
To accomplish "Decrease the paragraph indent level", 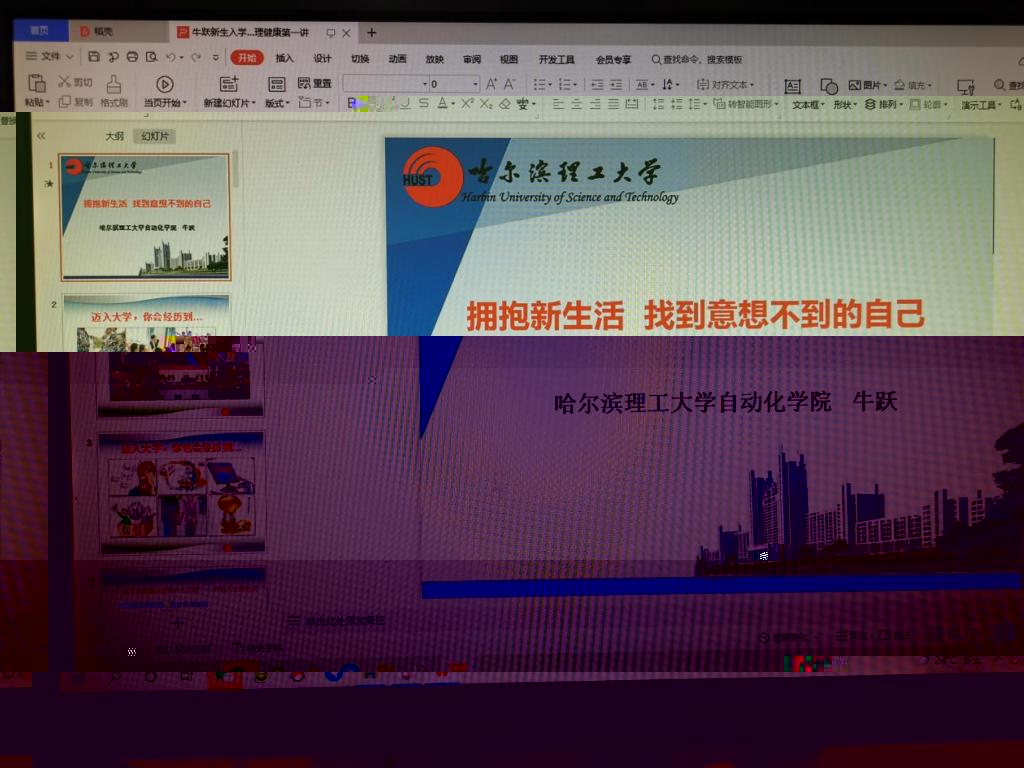I will (597, 84).
